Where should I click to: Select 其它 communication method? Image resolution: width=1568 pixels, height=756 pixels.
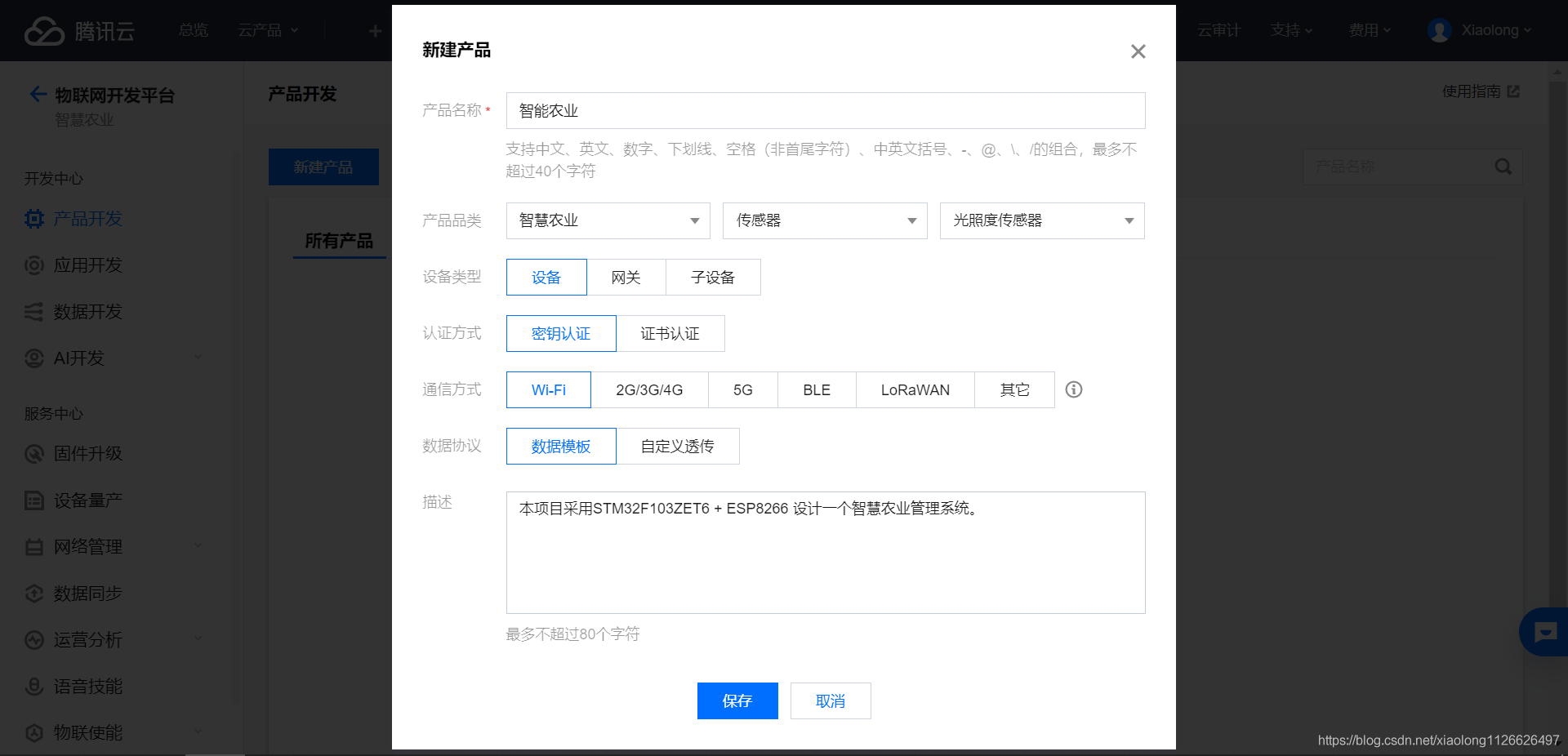1015,390
